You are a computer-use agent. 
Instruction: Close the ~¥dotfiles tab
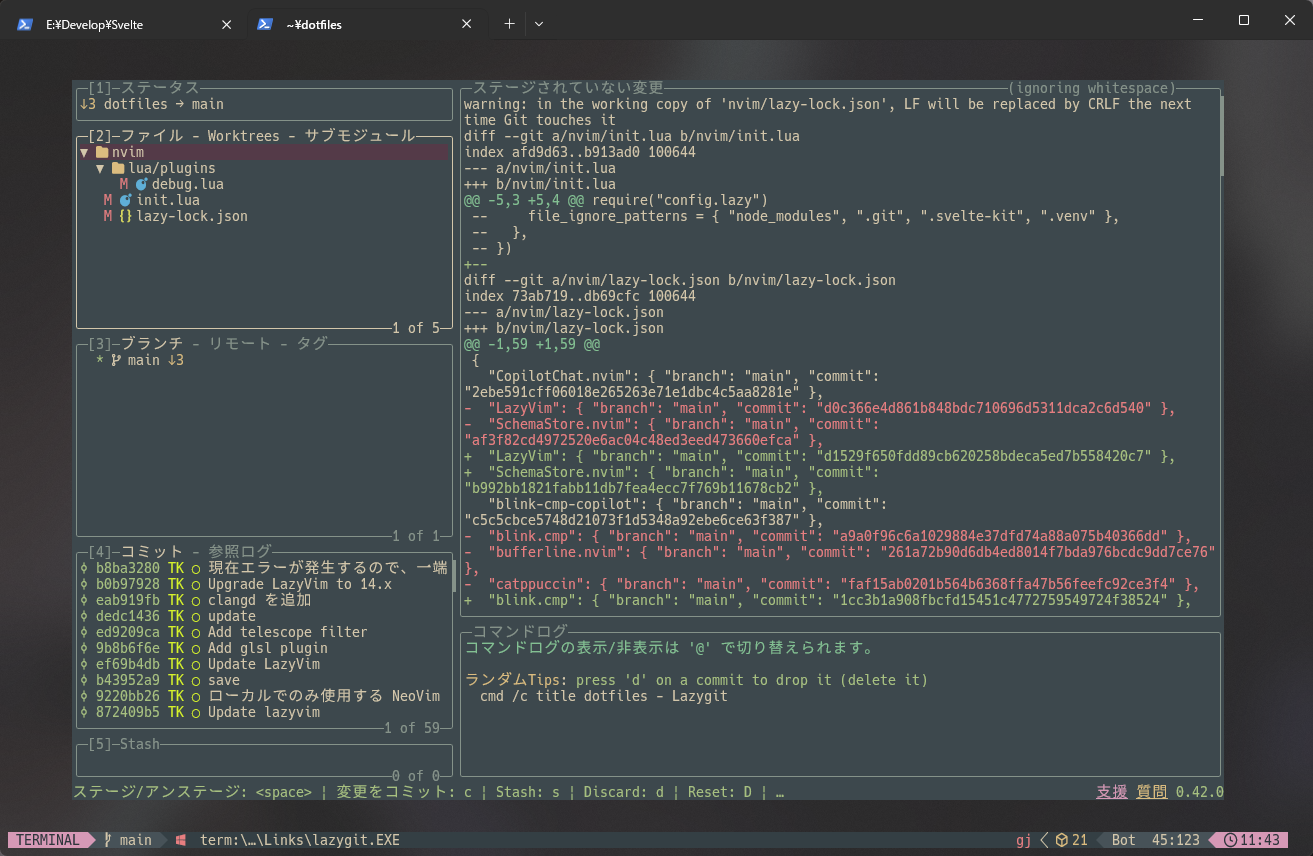coord(467,24)
